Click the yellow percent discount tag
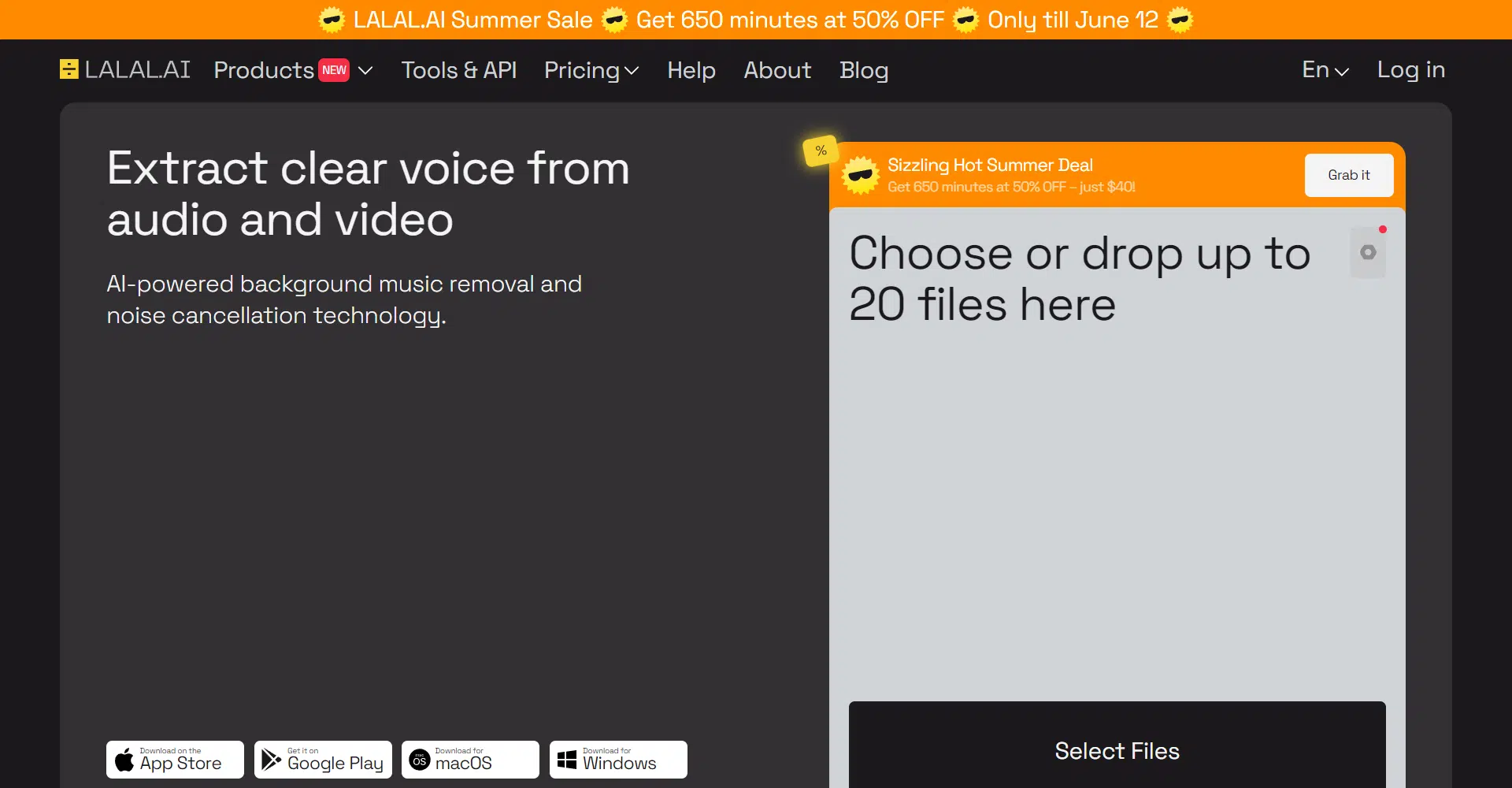 click(821, 151)
